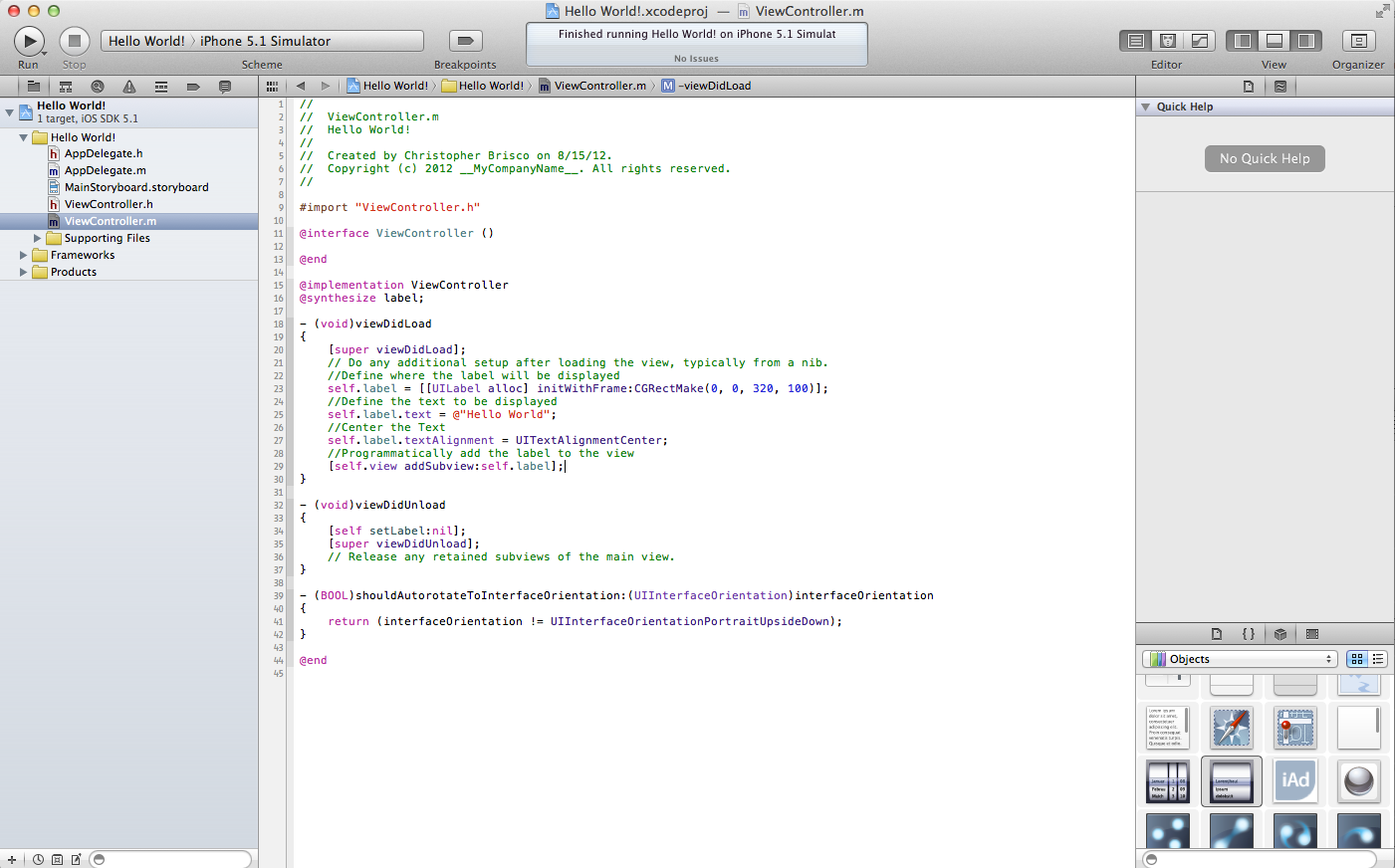Image resolution: width=1395 pixels, height=868 pixels.
Task: Select the Project navigator folder icon
Action: coord(34,87)
